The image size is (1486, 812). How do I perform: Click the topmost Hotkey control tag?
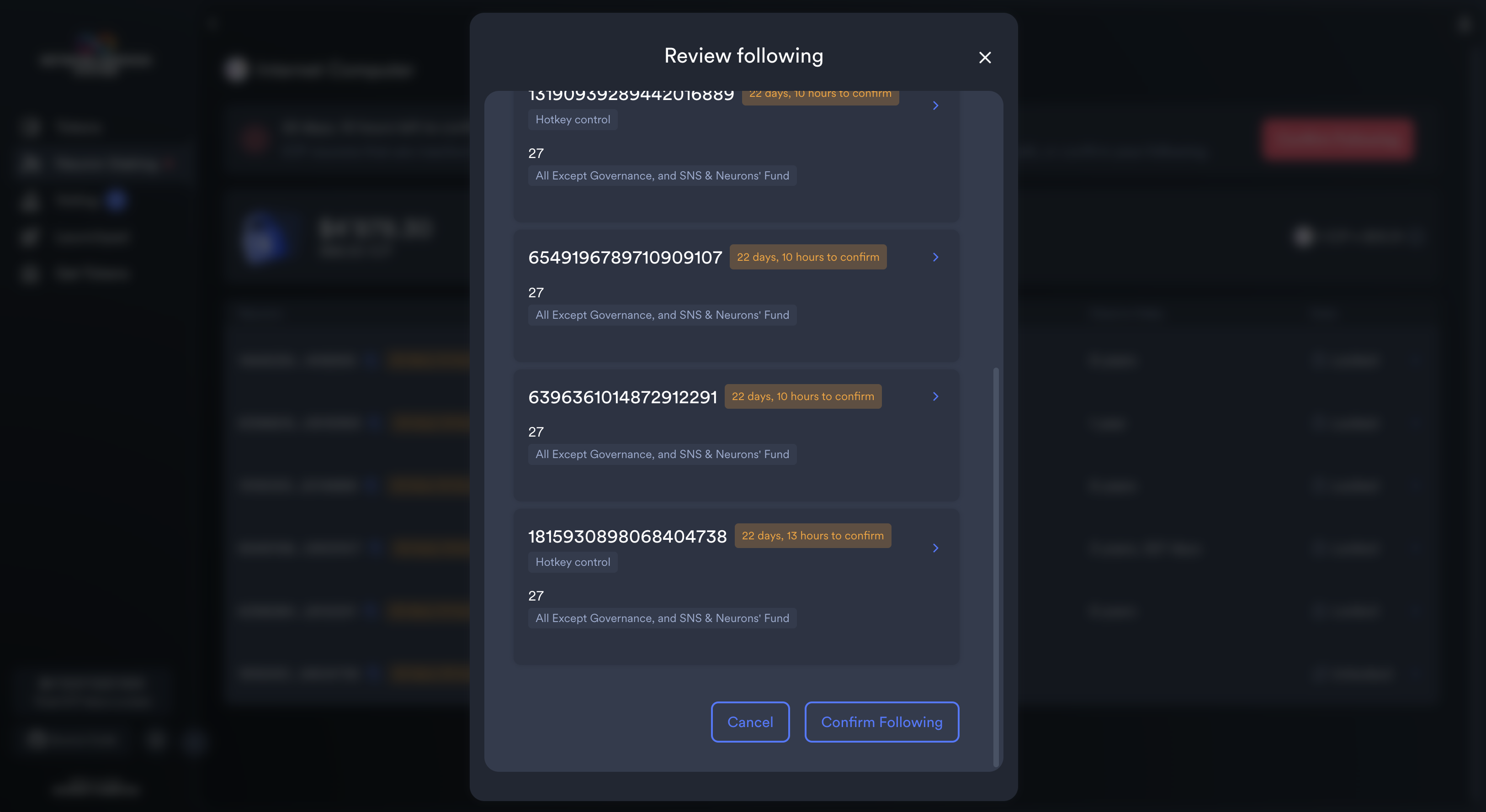pos(572,119)
